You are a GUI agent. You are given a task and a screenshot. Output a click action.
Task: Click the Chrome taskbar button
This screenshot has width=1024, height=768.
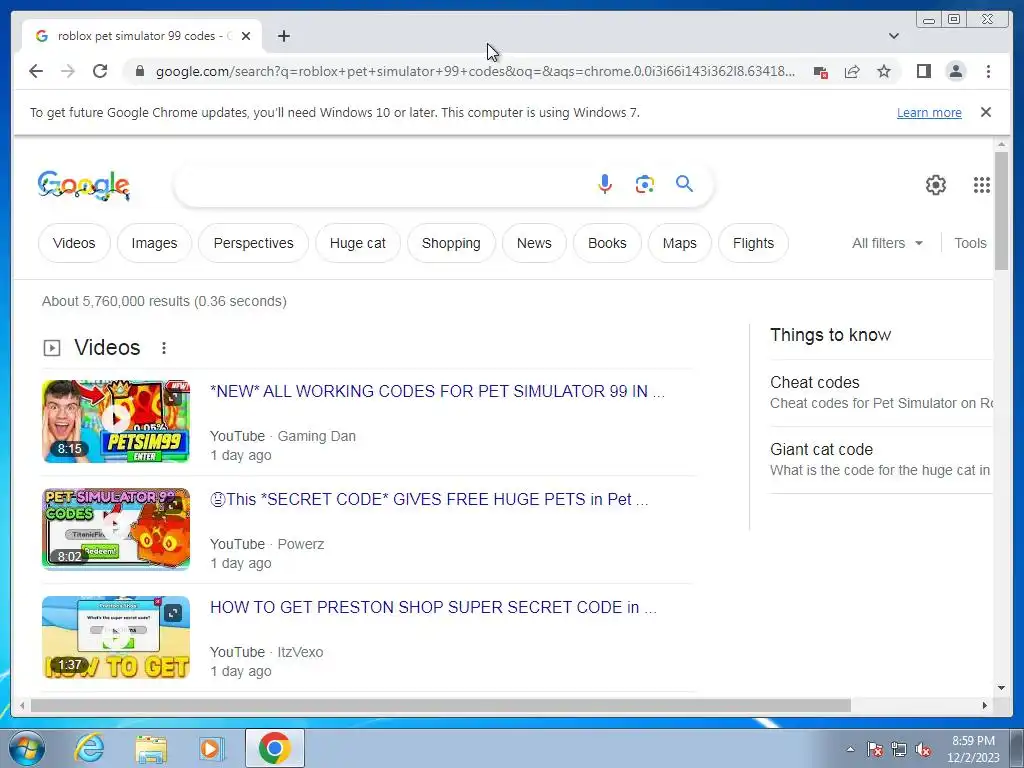coord(274,748)
